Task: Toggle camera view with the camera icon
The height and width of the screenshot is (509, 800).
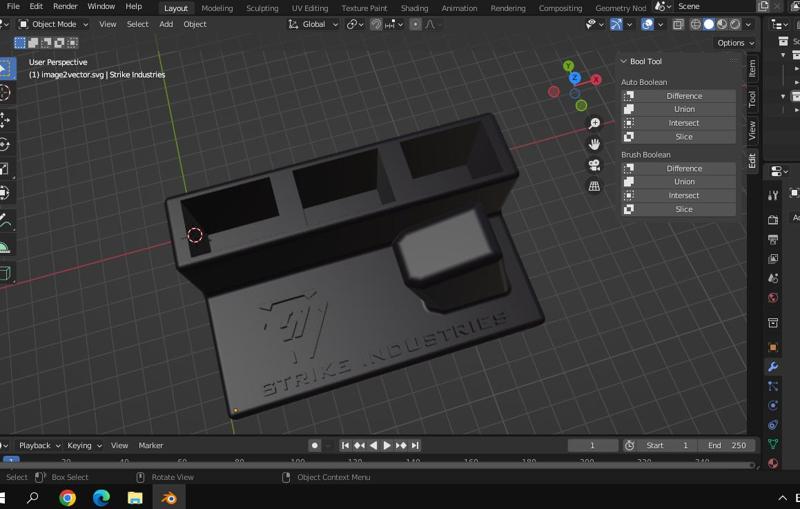Action: point(594,165)
